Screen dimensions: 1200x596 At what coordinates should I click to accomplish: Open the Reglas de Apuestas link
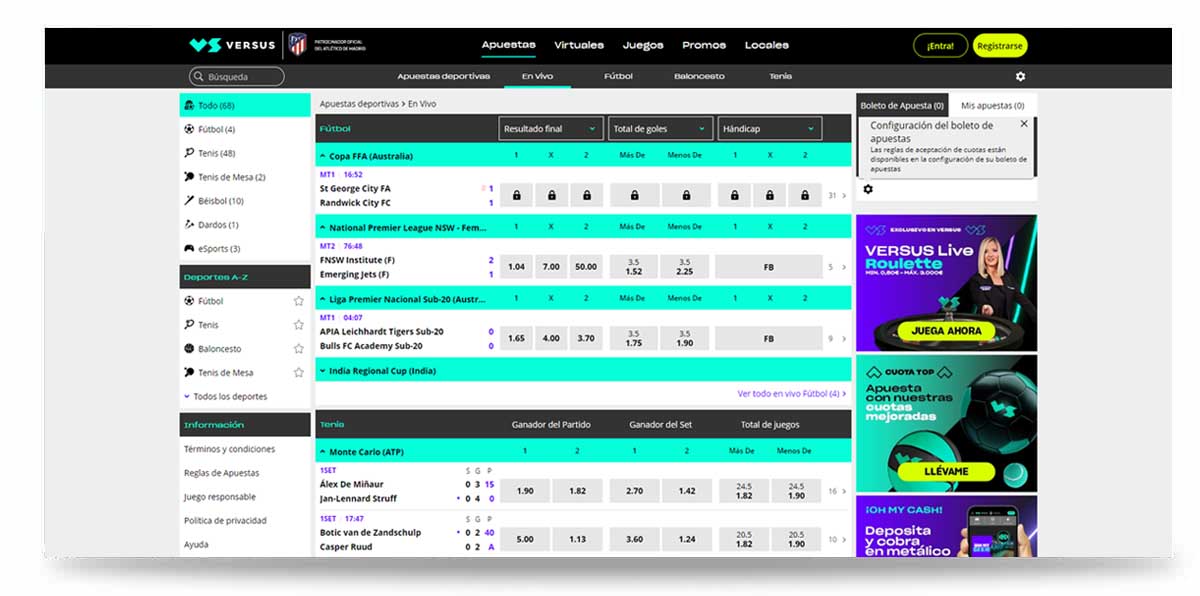[x=221, y=473]
